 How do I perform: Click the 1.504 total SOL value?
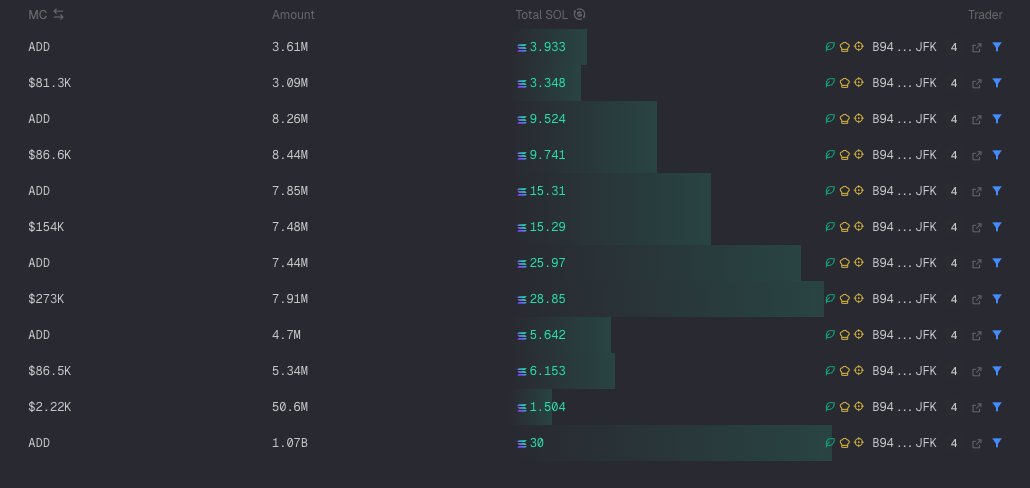547,407
